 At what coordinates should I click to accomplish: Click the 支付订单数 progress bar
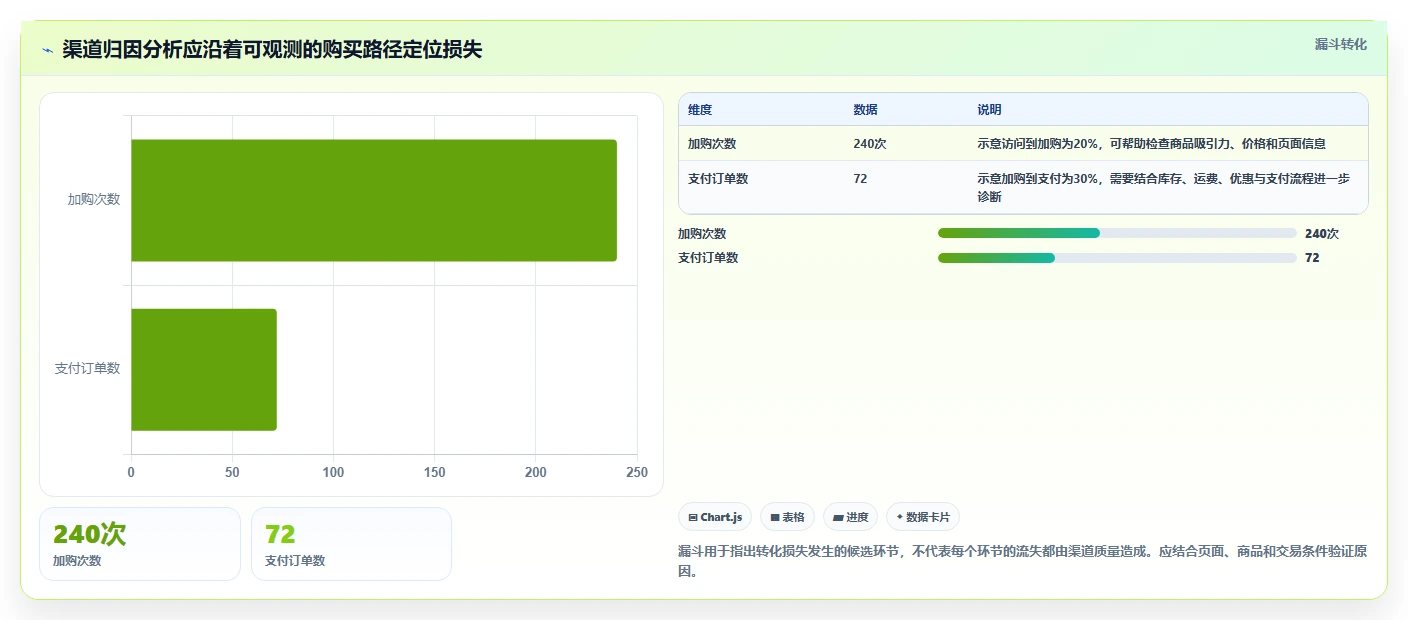[1117, 258]
